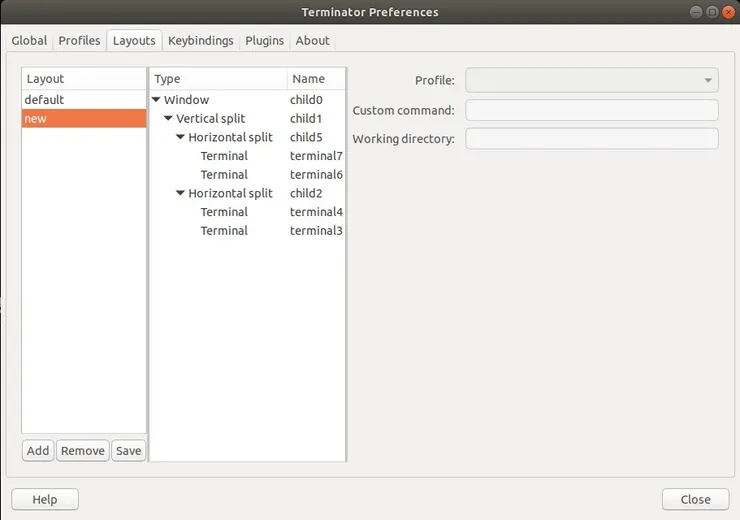Click the Add layout button

38,451
